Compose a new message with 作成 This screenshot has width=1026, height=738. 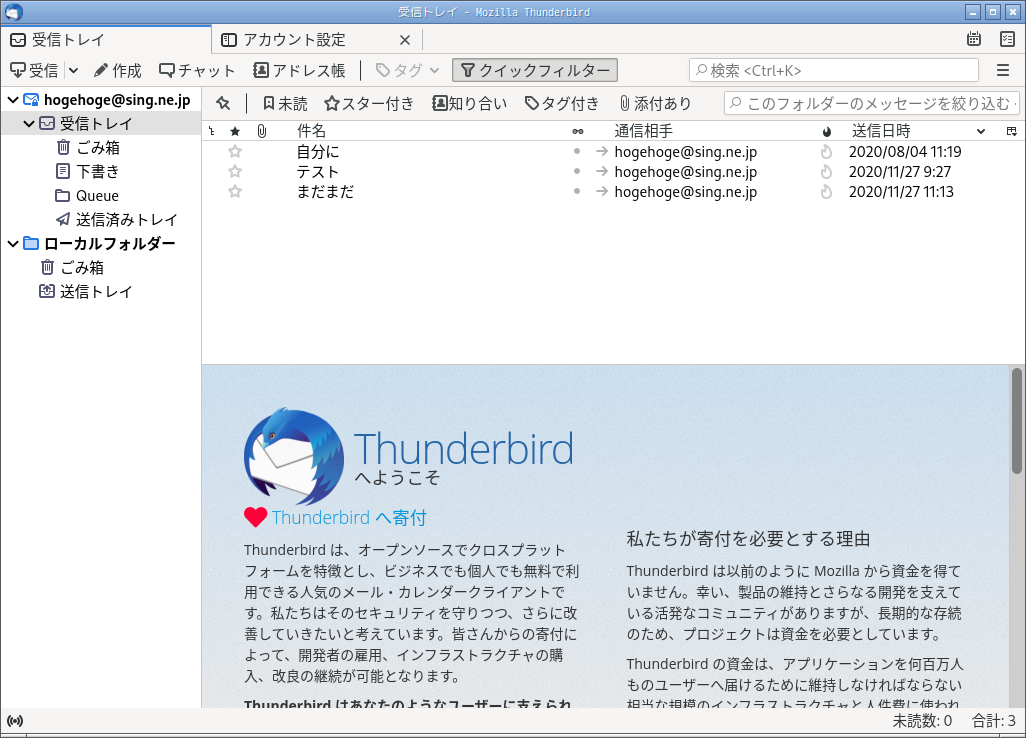[x=117, y=70]
